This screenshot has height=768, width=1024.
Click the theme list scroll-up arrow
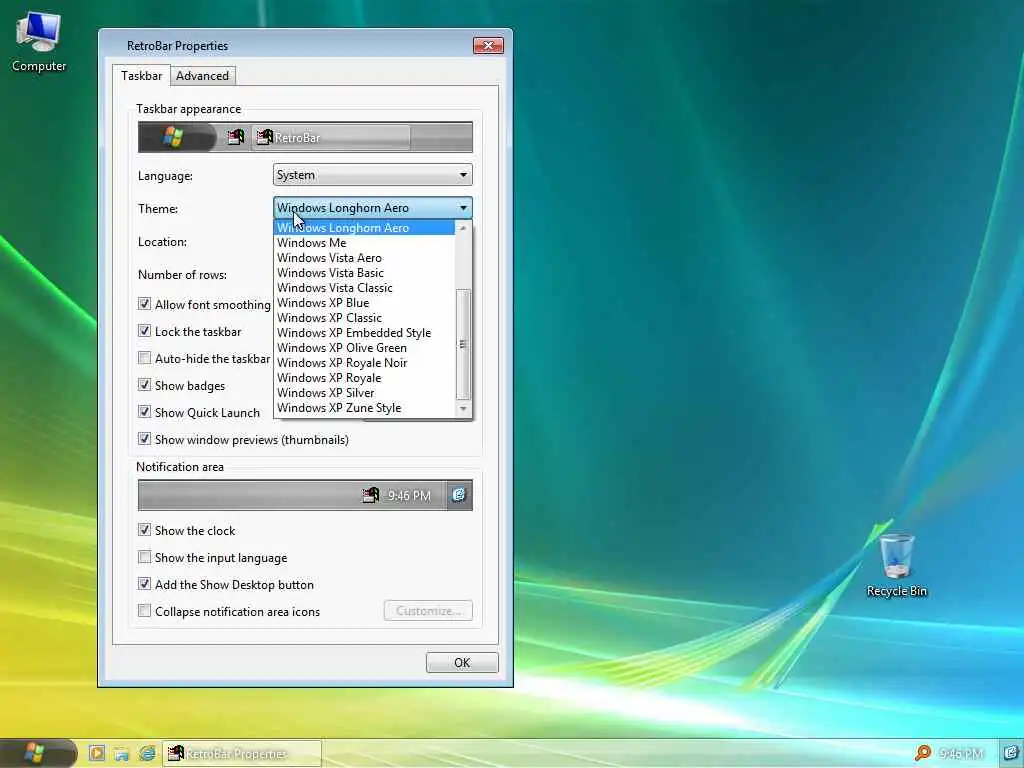pos(463,228)
